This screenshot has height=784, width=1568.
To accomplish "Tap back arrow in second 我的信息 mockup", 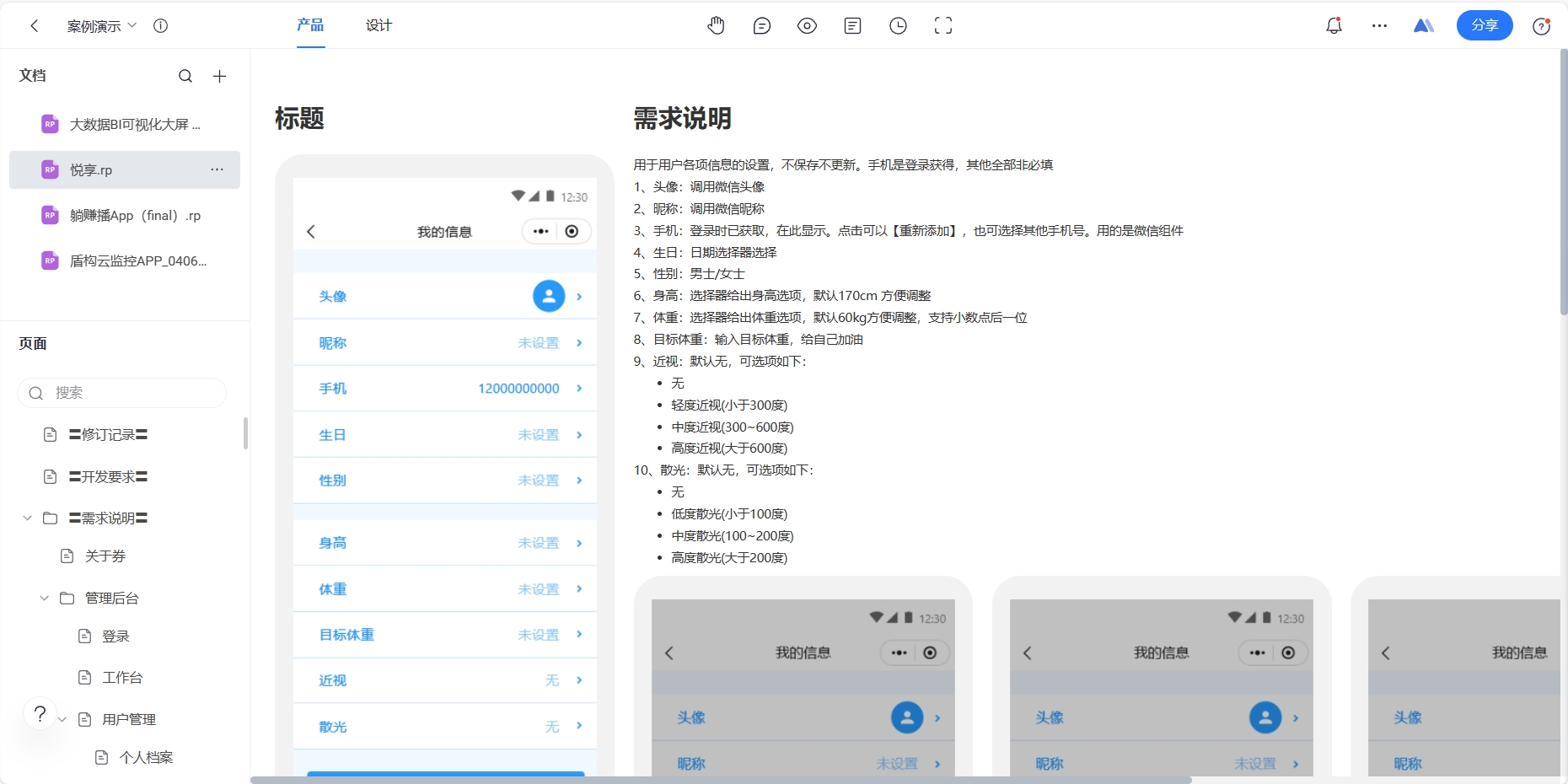I will click(669, 652).
